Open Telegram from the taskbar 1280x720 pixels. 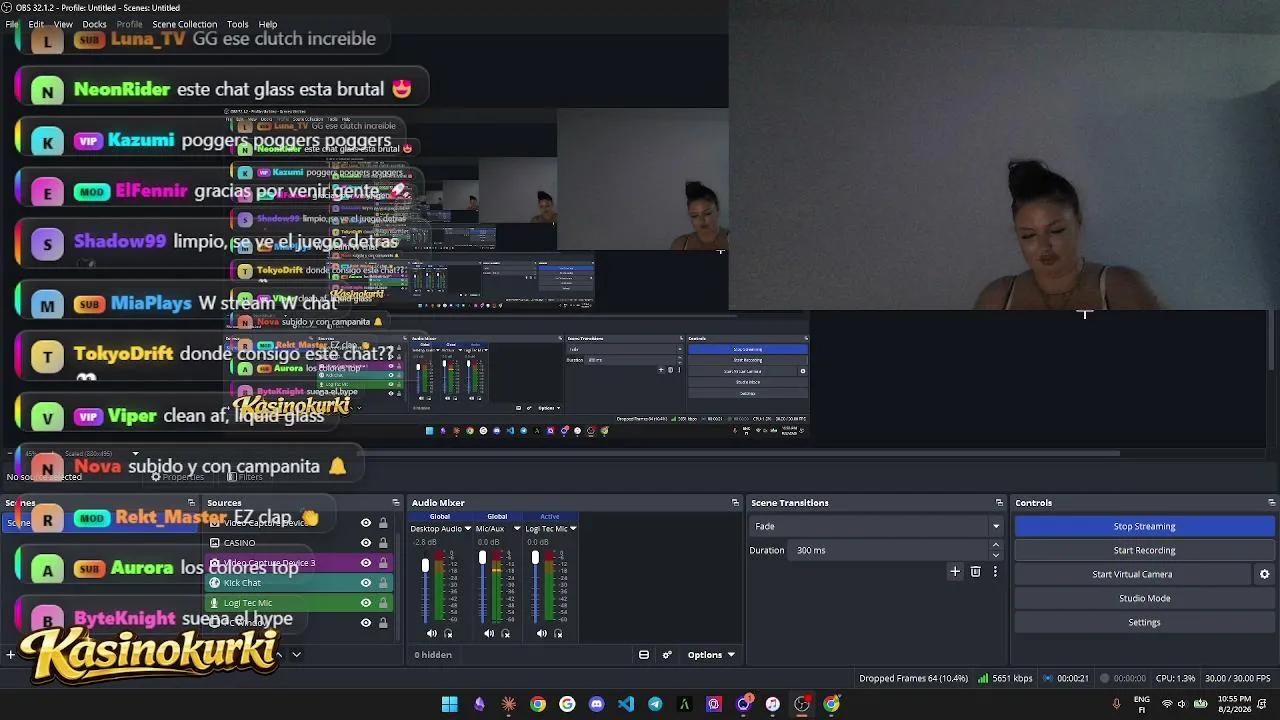pyautogui.click(x=655, y=704)
